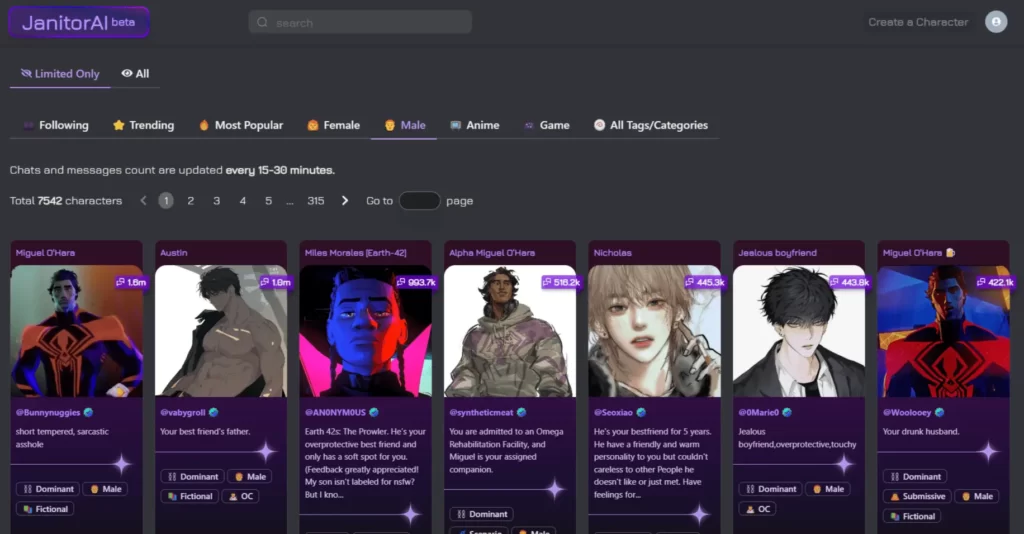
Task: Click the Submissive tag on Woolooey's card
Action: 917,497
